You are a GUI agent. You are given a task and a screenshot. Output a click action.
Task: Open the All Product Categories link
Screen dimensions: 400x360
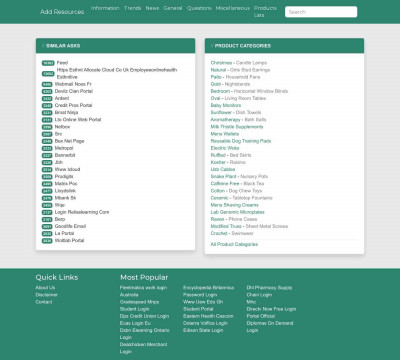[234, 244]
